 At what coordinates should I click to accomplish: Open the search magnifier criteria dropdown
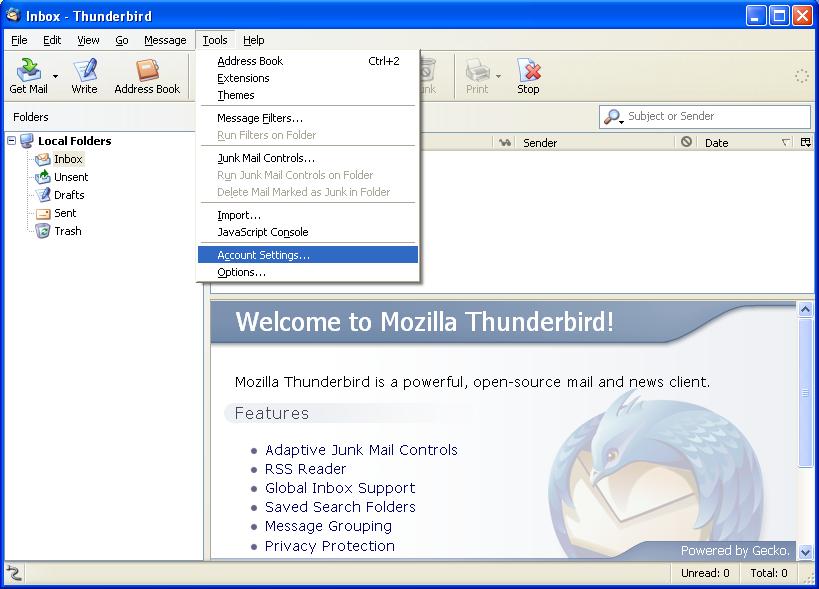coord(614,117)
